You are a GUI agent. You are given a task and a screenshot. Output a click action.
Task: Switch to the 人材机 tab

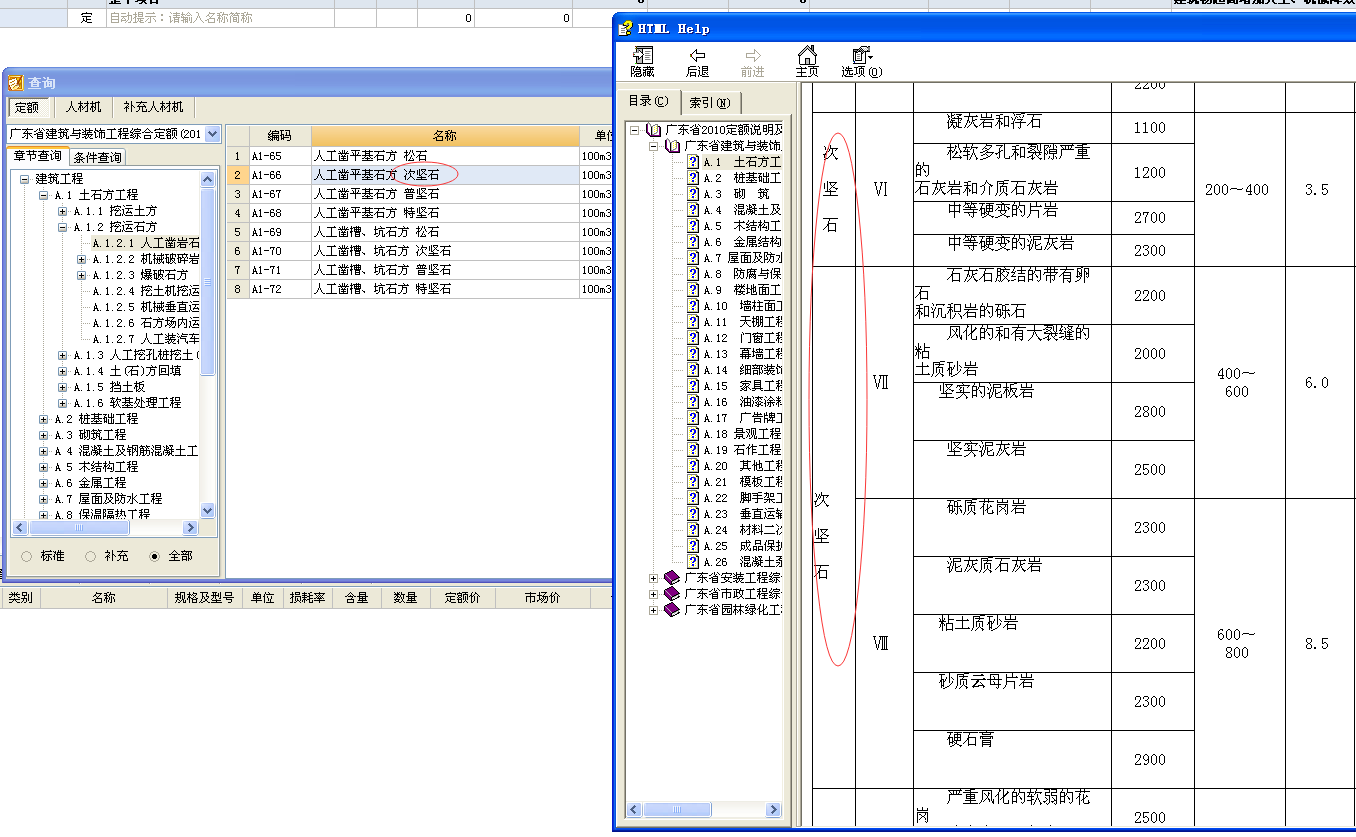point(84,108)
